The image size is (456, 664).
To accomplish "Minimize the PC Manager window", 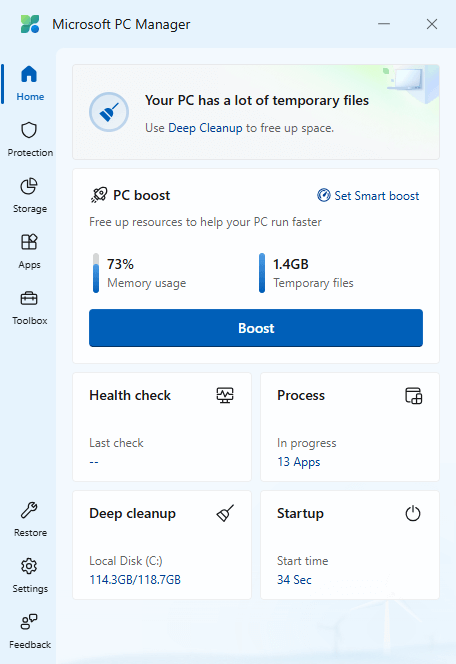I will (384, 24).
